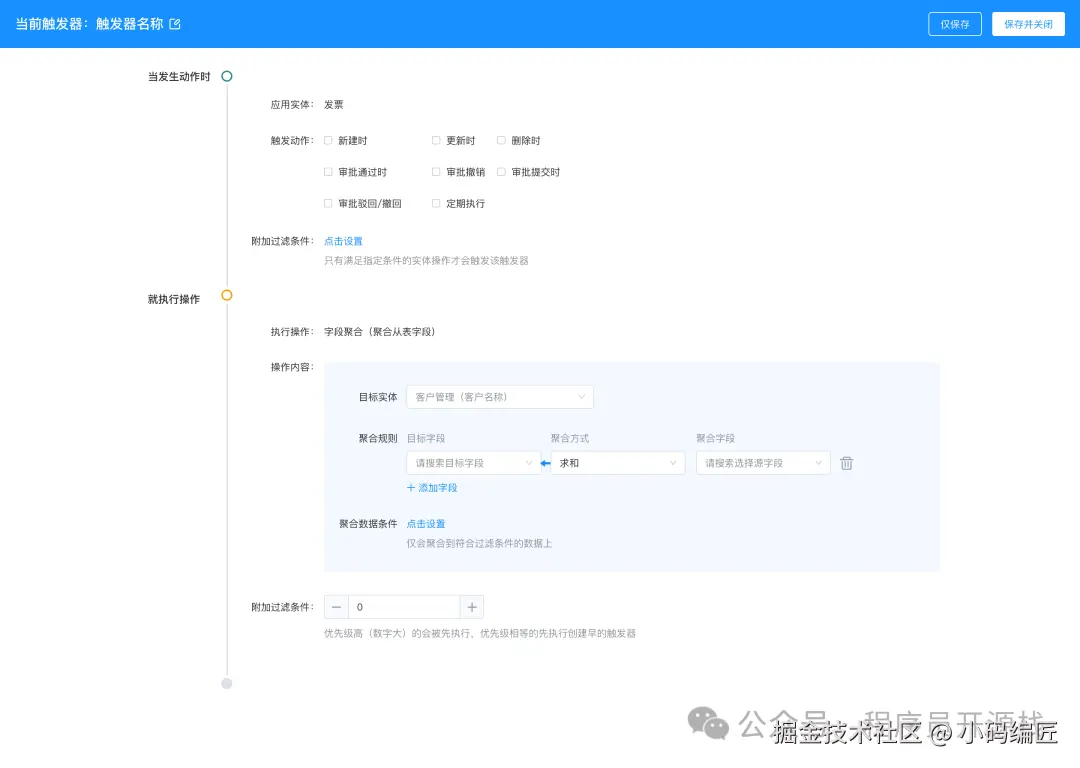
Task: Open the 请搜索选择源字段 dropdown
Action: [762, 463]
